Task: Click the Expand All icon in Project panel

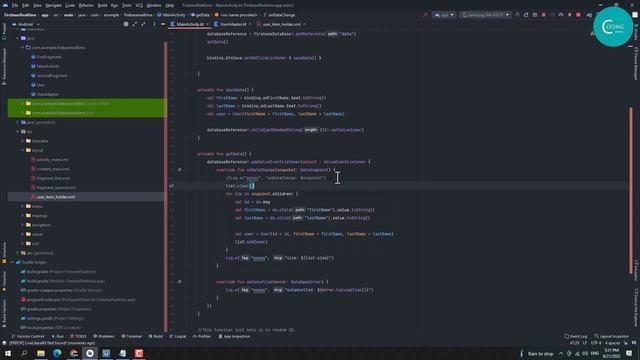Action: (x=134, y=24)
